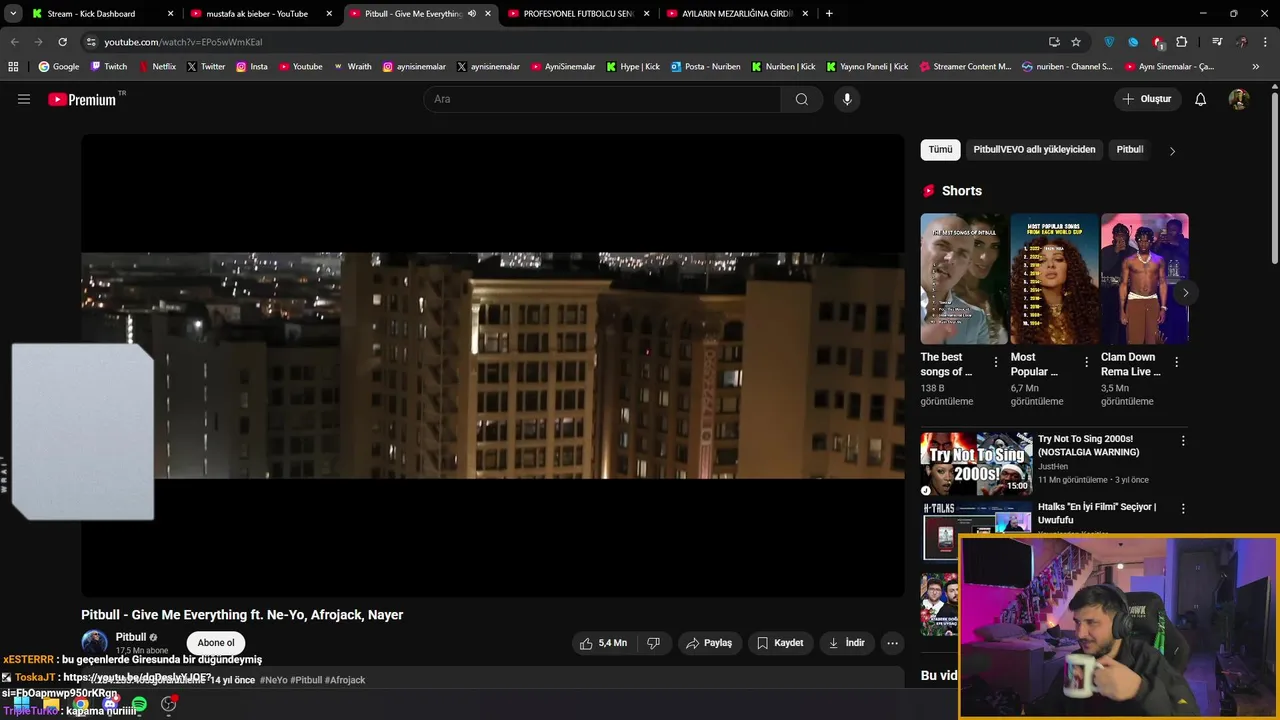1280x720 pixels.
Task: Click the Pitbull - Give Me Everything video title
Action: (242, 615)
